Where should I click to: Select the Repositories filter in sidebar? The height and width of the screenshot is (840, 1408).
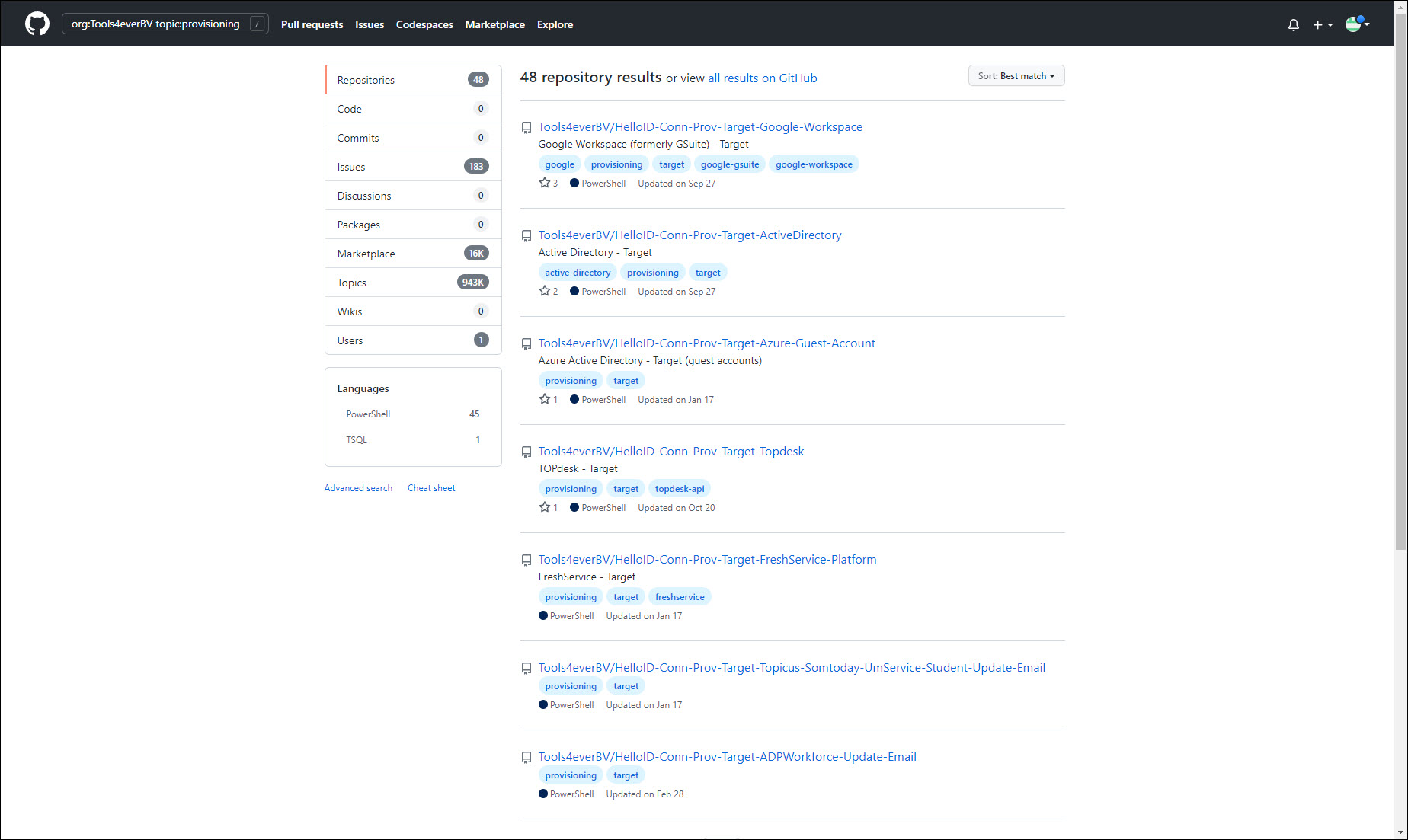(x=413, y=80)
